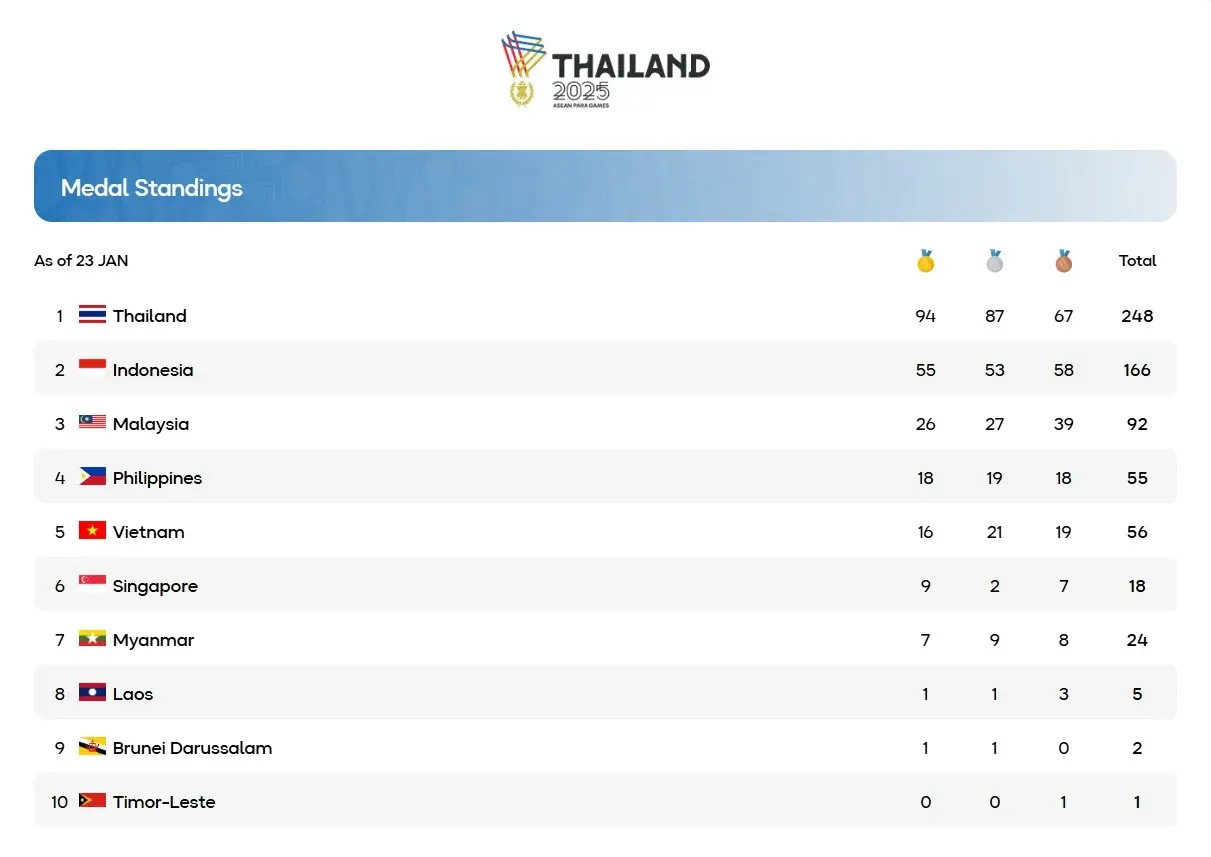Open the Thailand country name link
The height and width of the screenshot is (857, 1211).
[x=150, y=316]
